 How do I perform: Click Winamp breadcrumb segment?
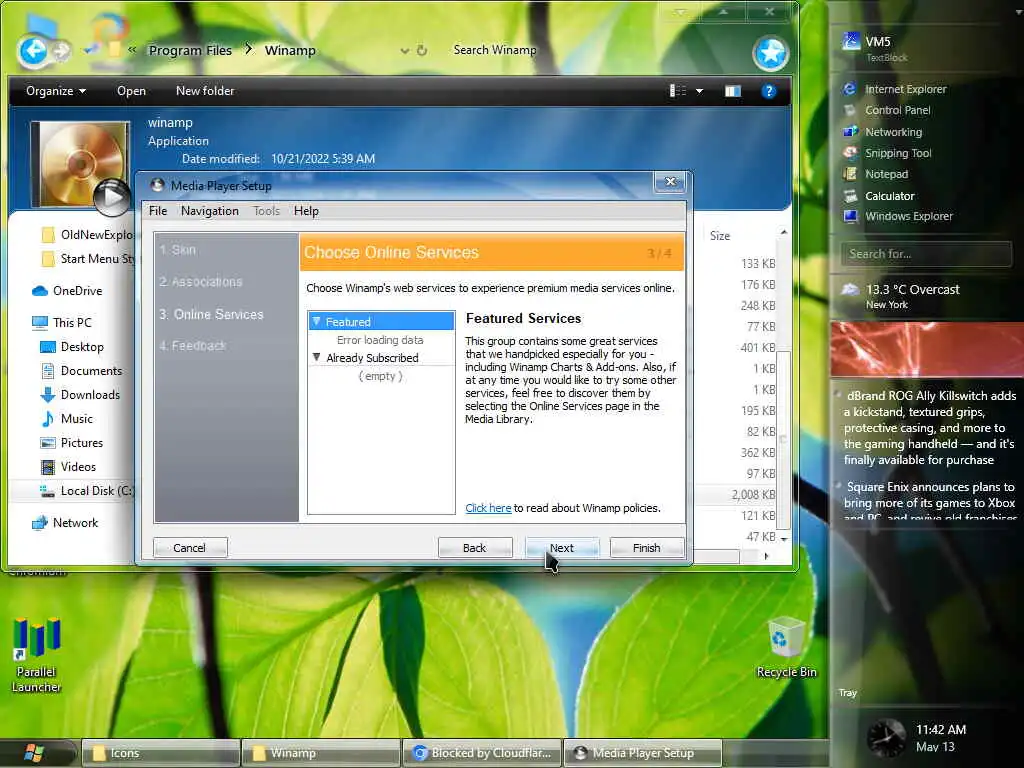pyautogui.click(x=290, y=50)
